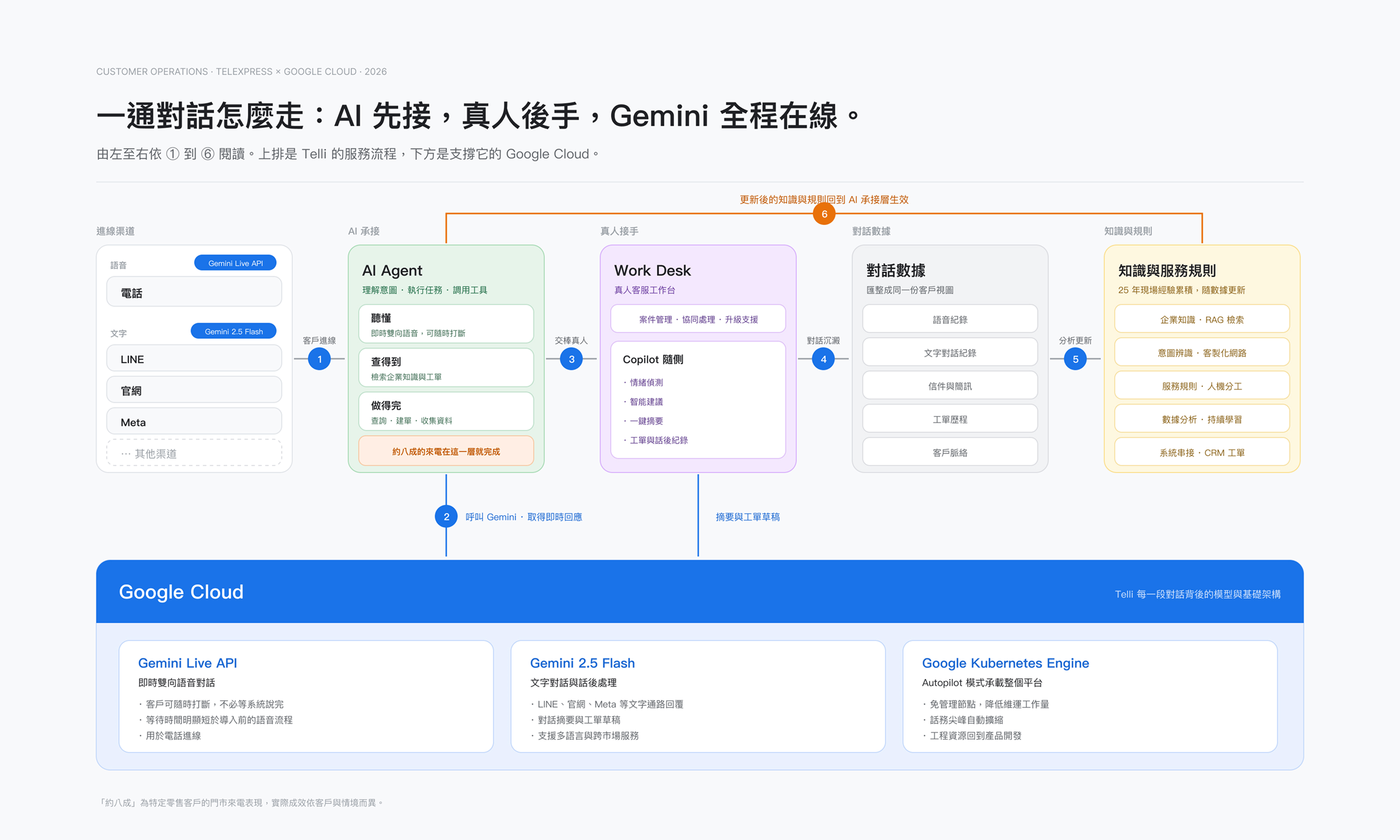Click the 即時雙向語音對話 card subtitle
The image size is (1400, 840).
point(176,683)
